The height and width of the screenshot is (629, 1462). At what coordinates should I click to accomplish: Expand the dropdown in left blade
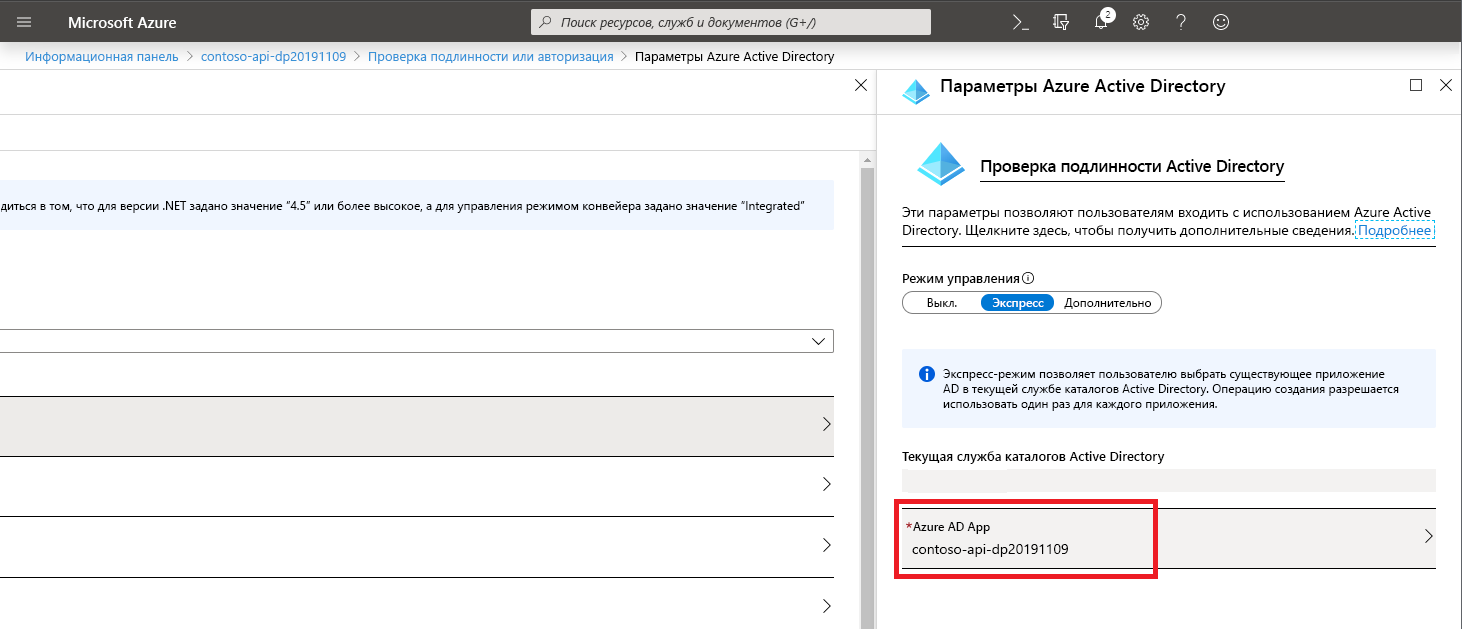coord(820,341)
